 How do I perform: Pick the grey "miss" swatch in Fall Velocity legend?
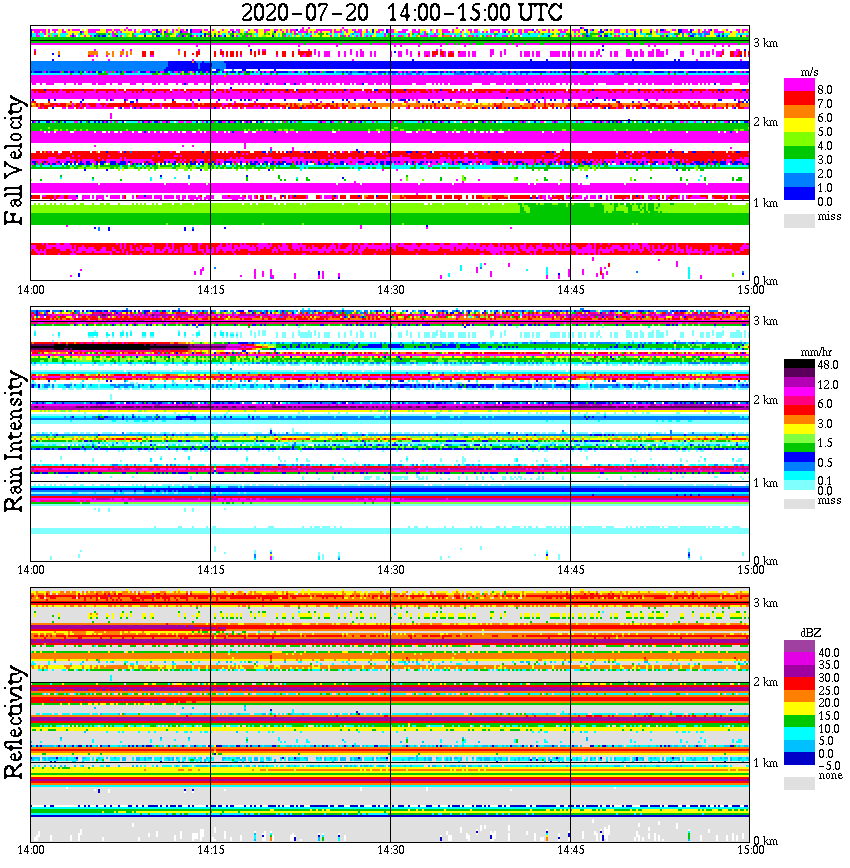(799, 220)
